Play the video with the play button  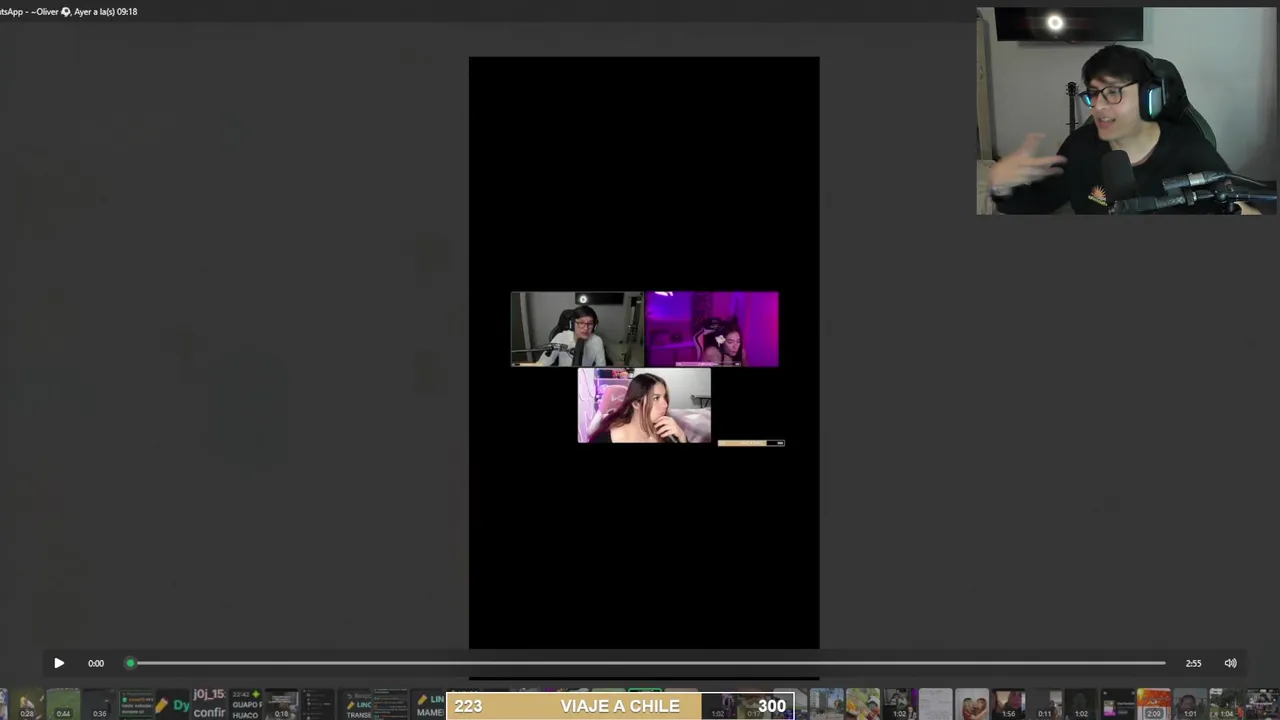point(59,663)
